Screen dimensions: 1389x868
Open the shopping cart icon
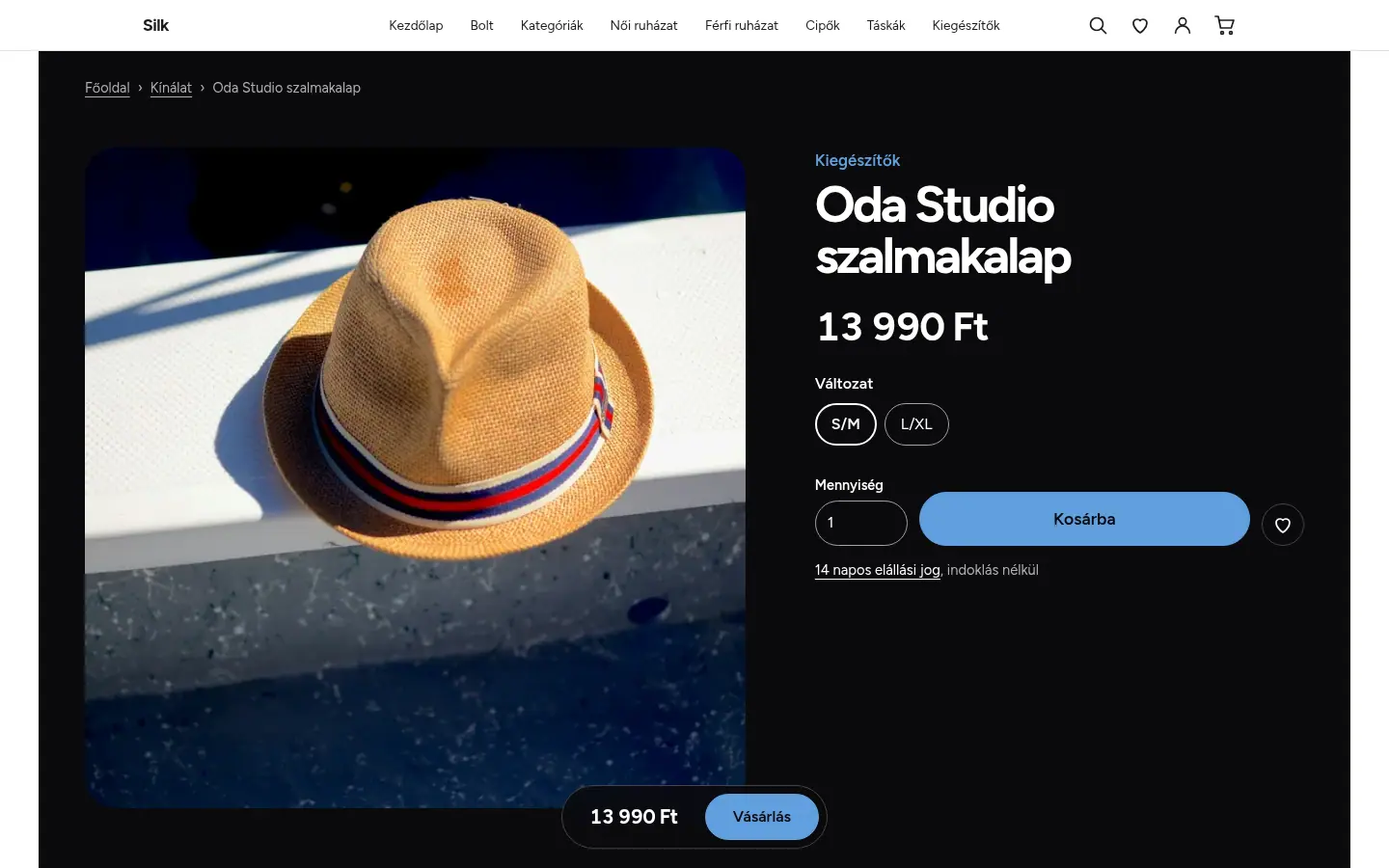tap(1225, 26)
